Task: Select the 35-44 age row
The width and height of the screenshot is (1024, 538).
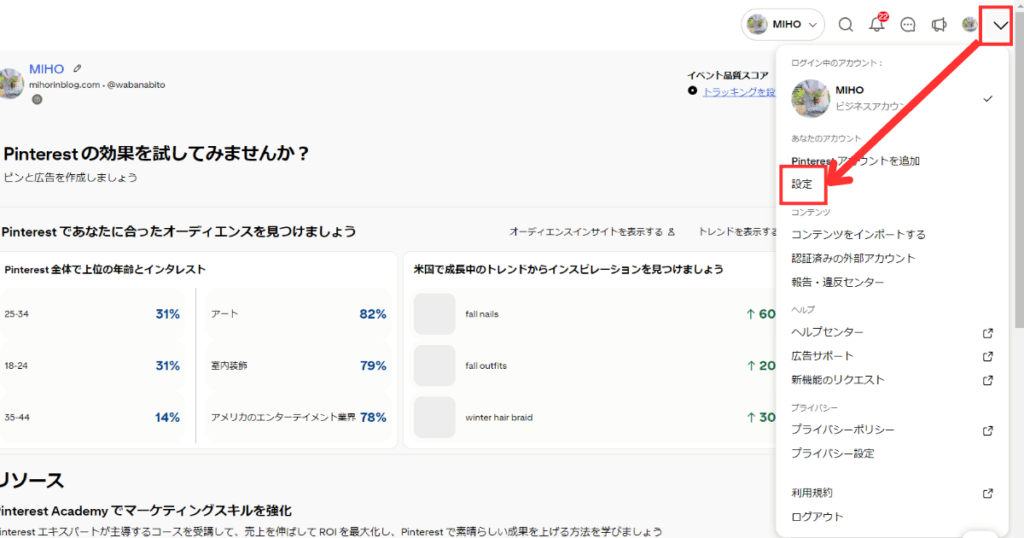Action: [92, 417]
